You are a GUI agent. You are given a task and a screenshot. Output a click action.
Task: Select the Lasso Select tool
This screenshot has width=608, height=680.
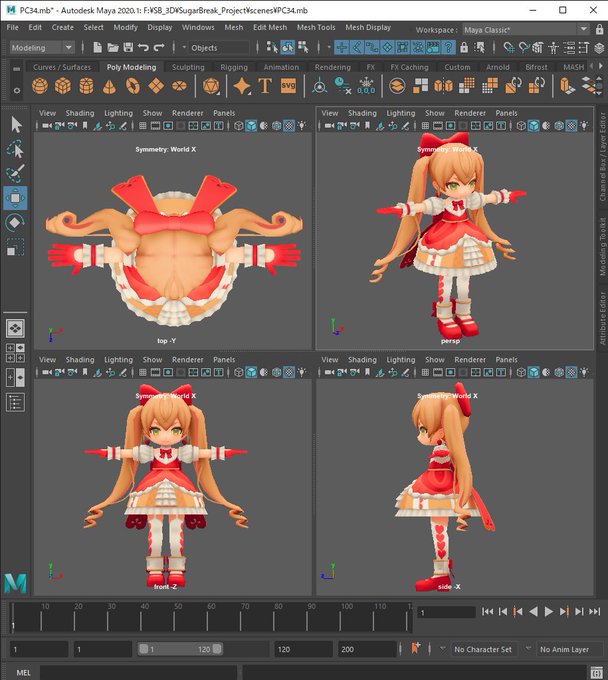coord(16,149)
